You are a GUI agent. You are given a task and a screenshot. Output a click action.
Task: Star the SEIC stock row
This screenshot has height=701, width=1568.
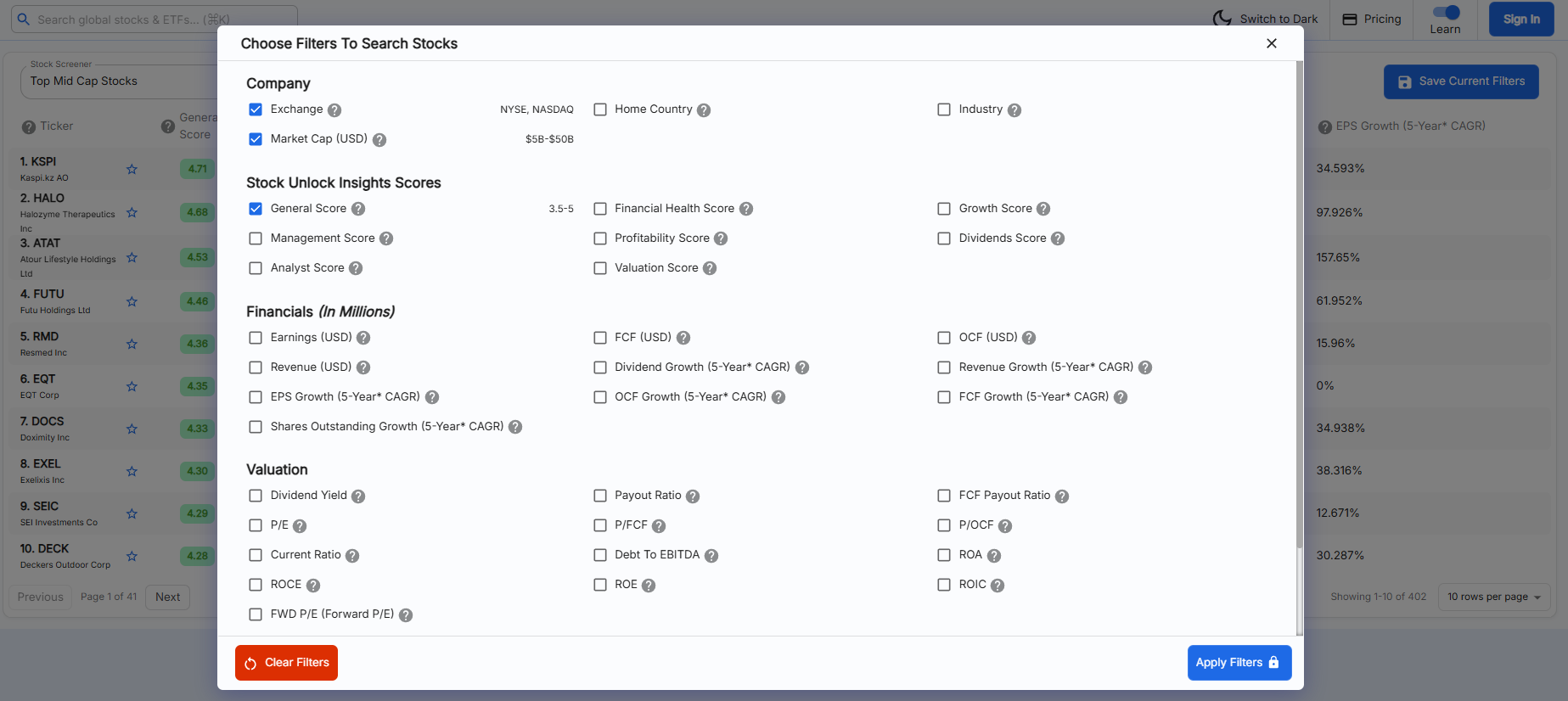[132, 513]
